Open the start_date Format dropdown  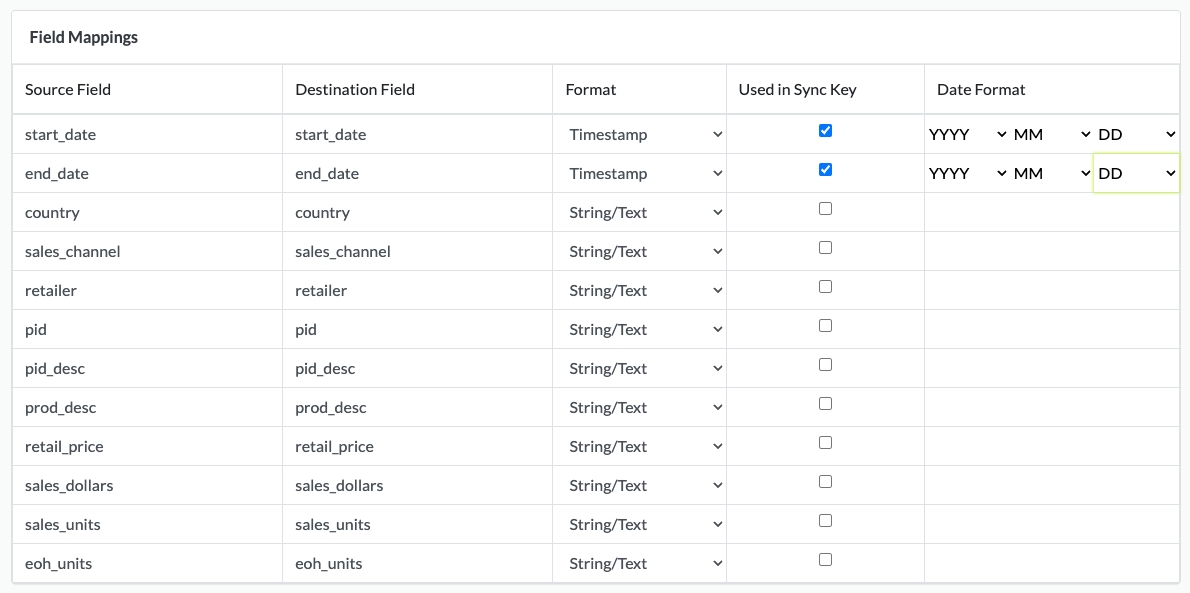pos(645,134)
